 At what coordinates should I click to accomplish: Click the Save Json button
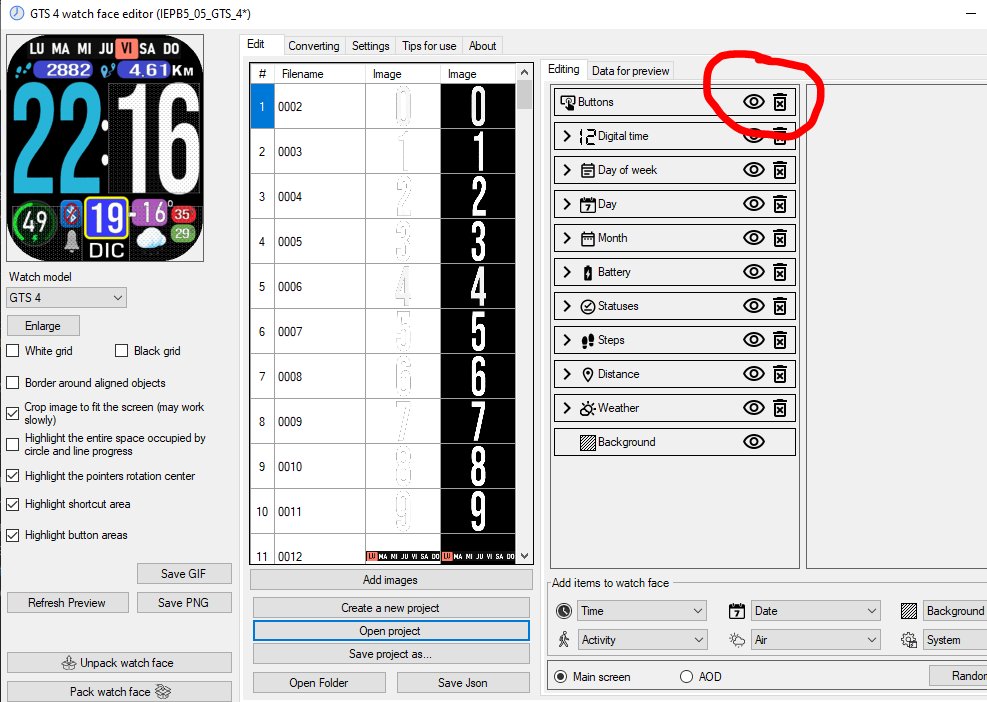click(463, 682)
